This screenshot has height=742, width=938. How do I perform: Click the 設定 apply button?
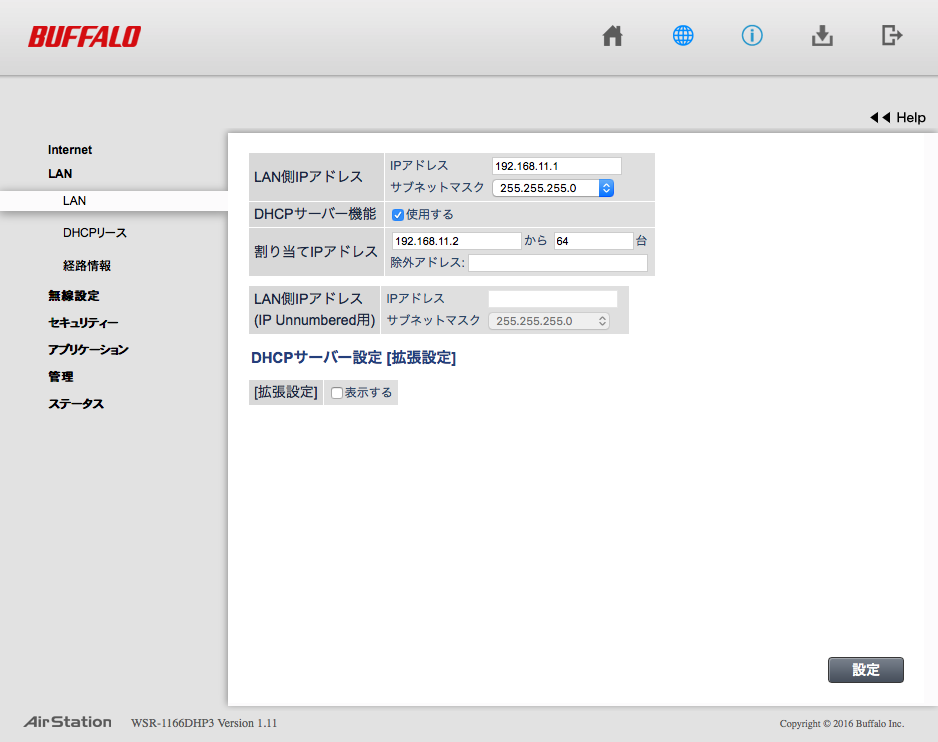click(866, 670)
